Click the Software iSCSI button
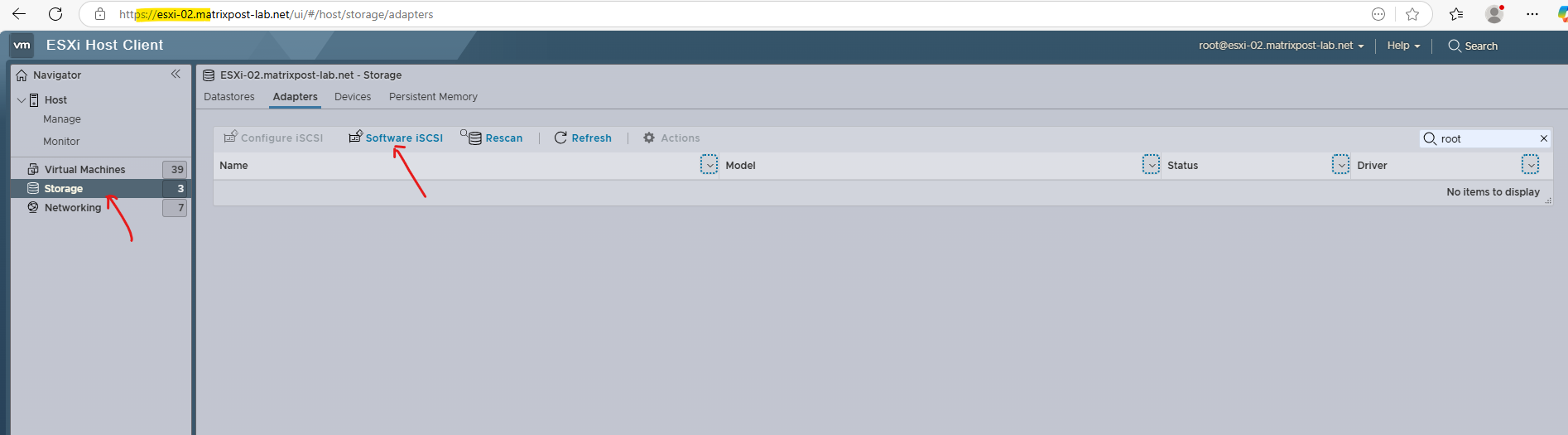This screenshot has width=1568, height=435. pyautogui.click(x=396, y=138)
